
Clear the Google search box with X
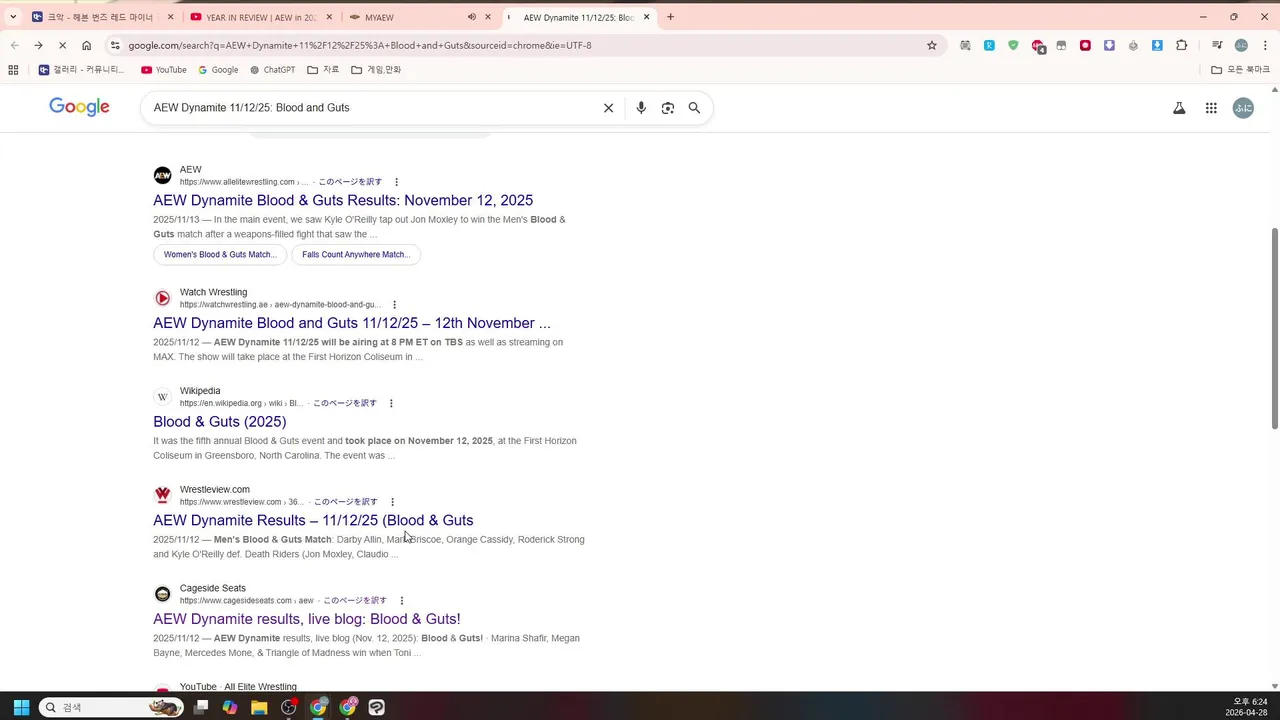(x=608, y=108)
